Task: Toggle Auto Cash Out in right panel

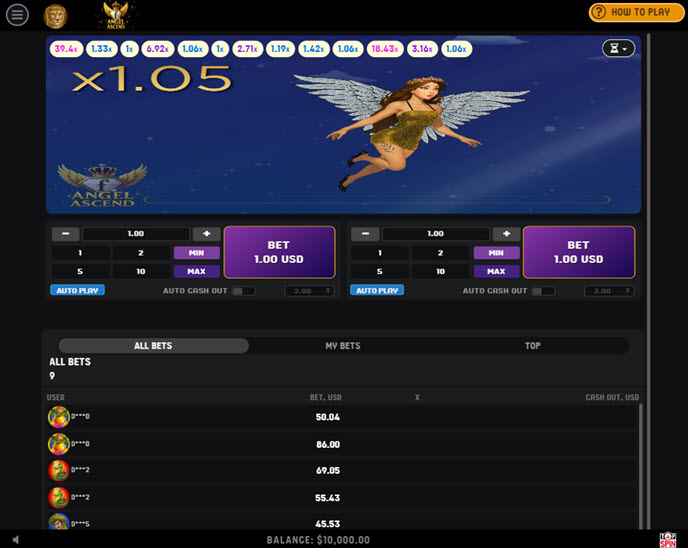Action: pyautogui.click(x=543, y=291)
